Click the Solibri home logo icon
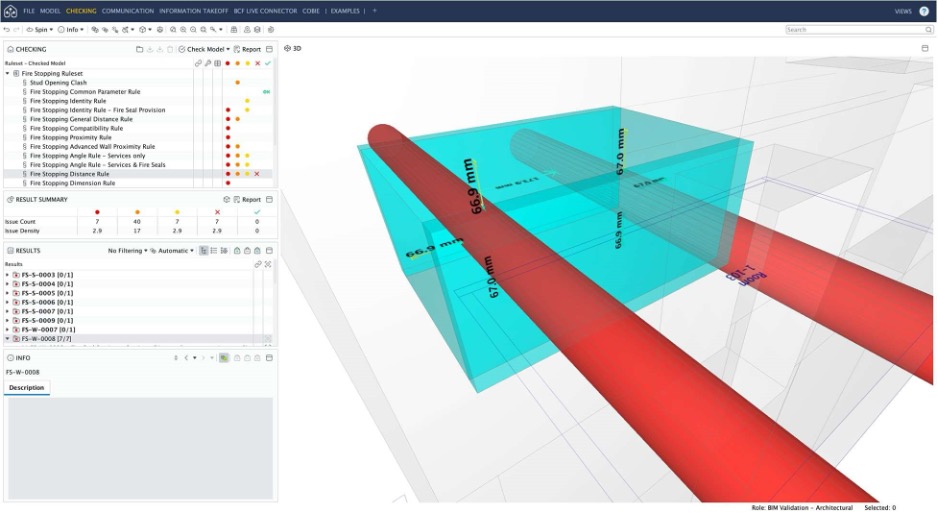The image size is (938, 514). pyautogui.click(x=10, y=11)
